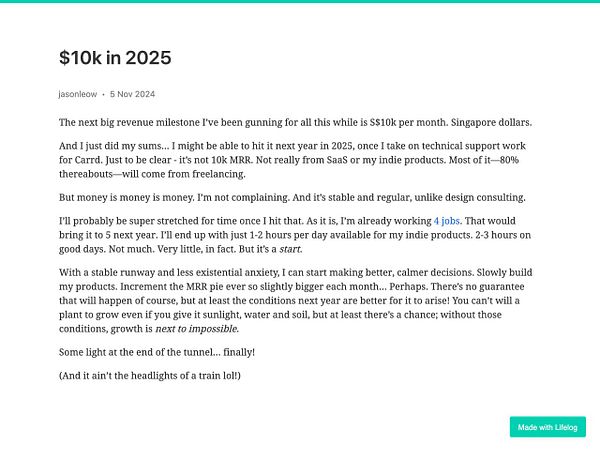Click the closing line about train headlights
This screenshot has width=600, height=449.
[x=150, y=376]
